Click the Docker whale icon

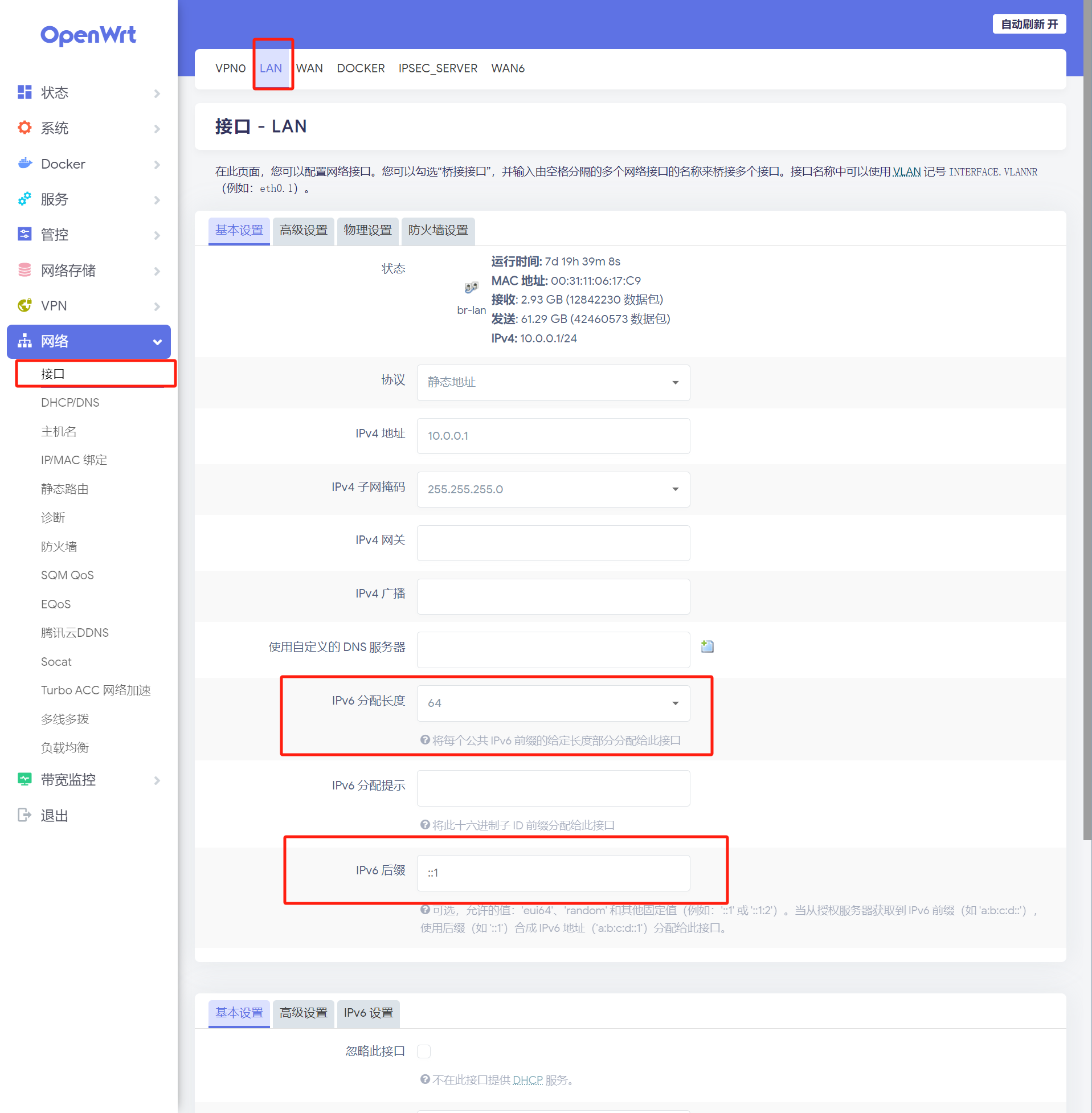[24, 164]
